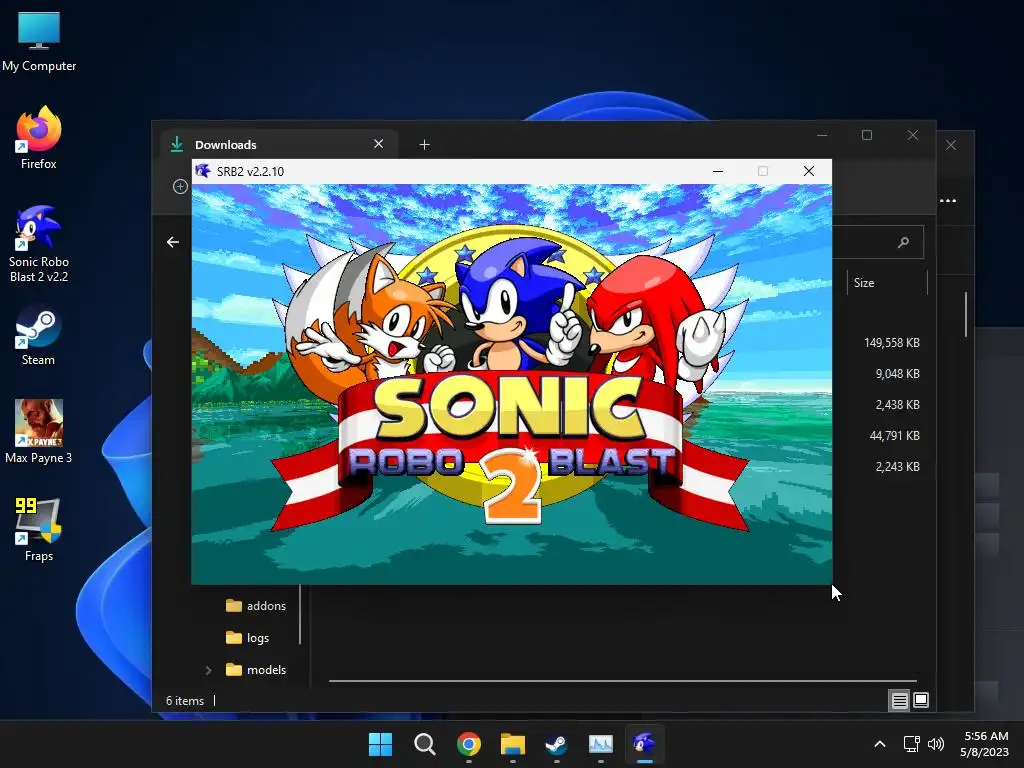Select the models folder in tree
The height and width of the screenshot is (768, 1024).
pyautogui.click(x=256, y=670)
